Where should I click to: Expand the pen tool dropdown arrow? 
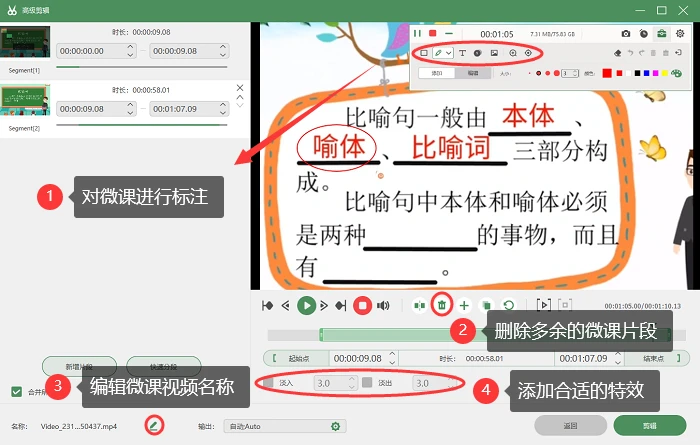coord(449,53)
